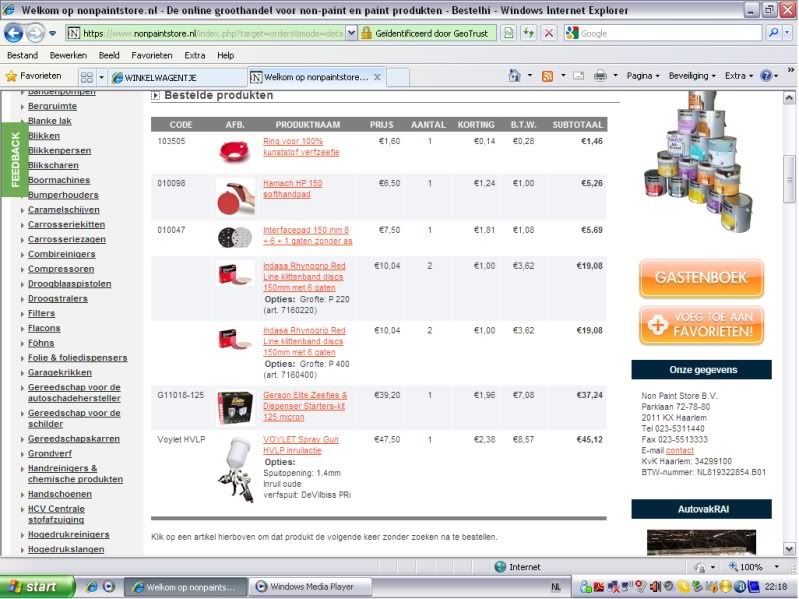Viewport: 799px width, 599px height.
Task: Click the Hamach HP 150 softhandpad link
Action: point(292,188)
